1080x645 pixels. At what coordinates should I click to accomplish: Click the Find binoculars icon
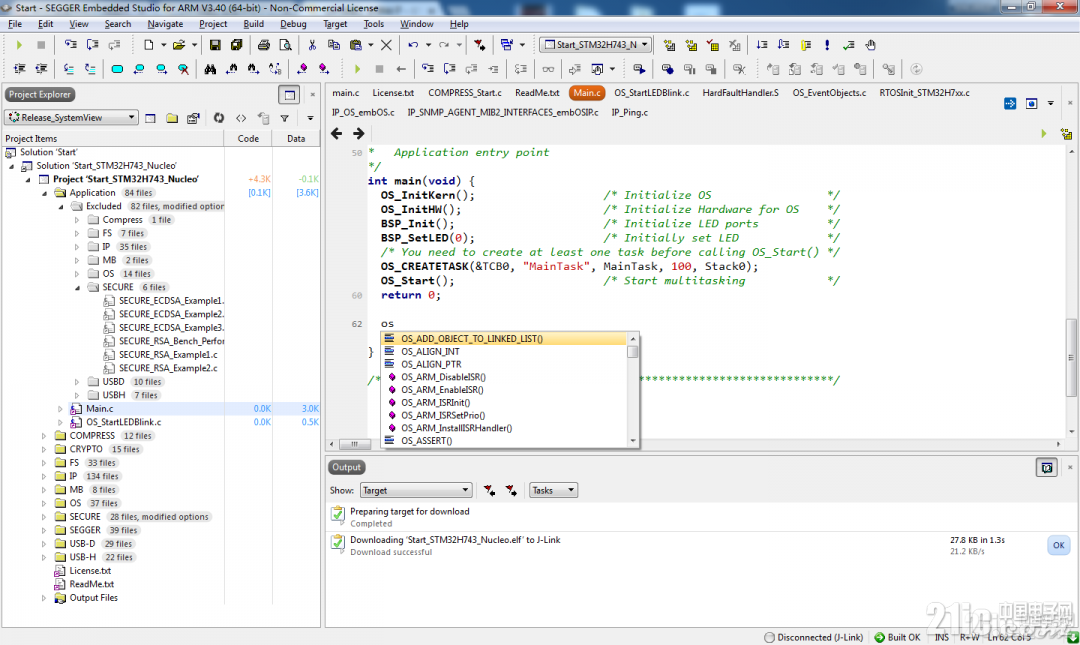(210, 69)
